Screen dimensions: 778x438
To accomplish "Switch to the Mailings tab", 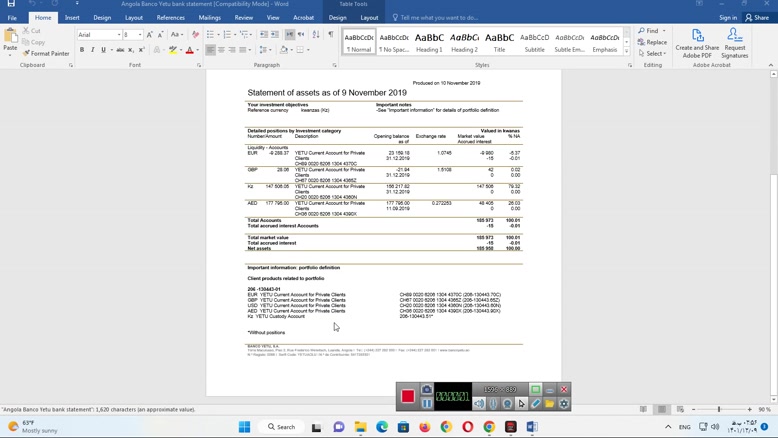I will click(209, 17).
